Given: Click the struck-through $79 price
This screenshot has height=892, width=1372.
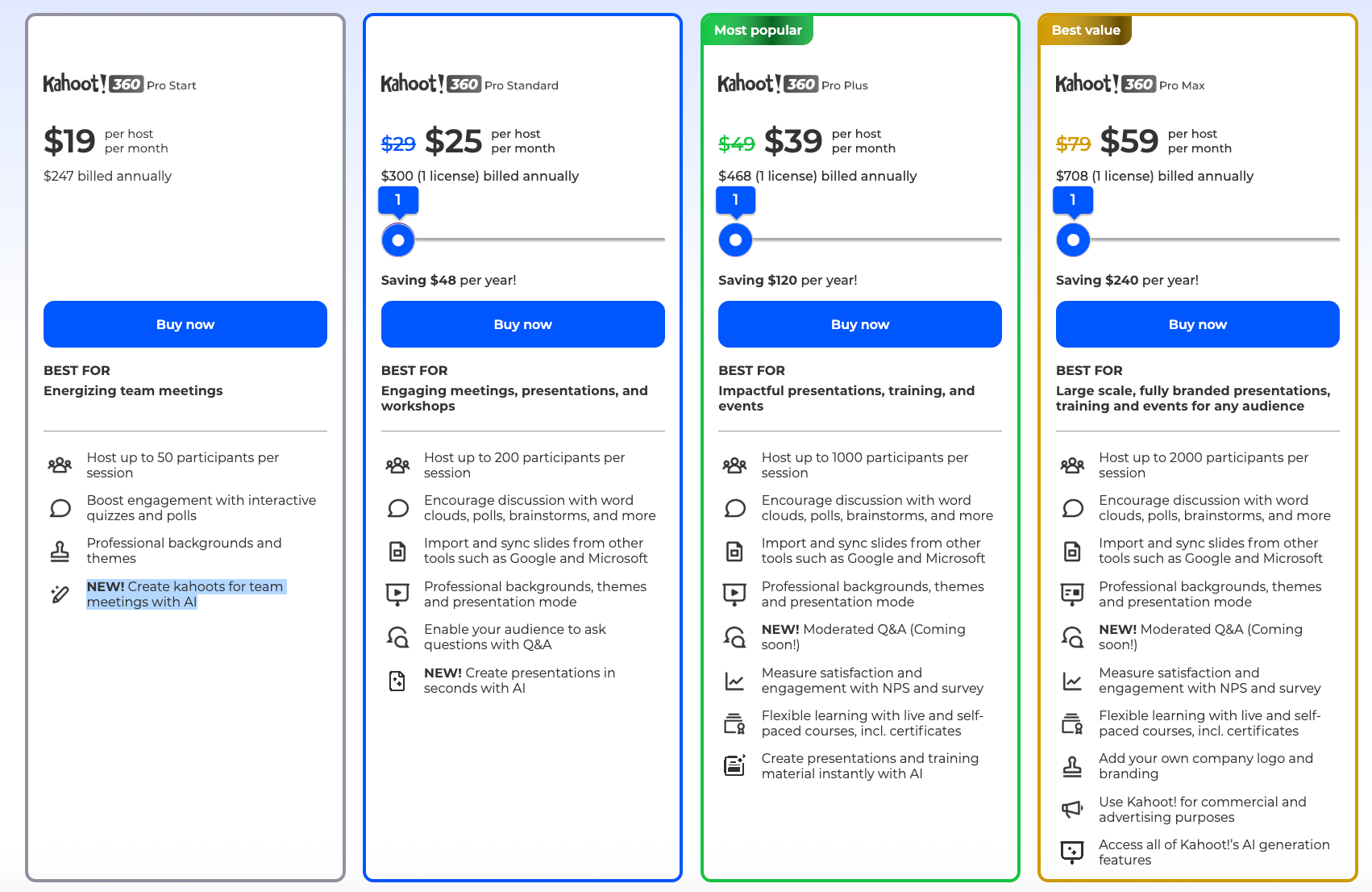Looking at the screenshot, I should click(x=1073, y=144).
